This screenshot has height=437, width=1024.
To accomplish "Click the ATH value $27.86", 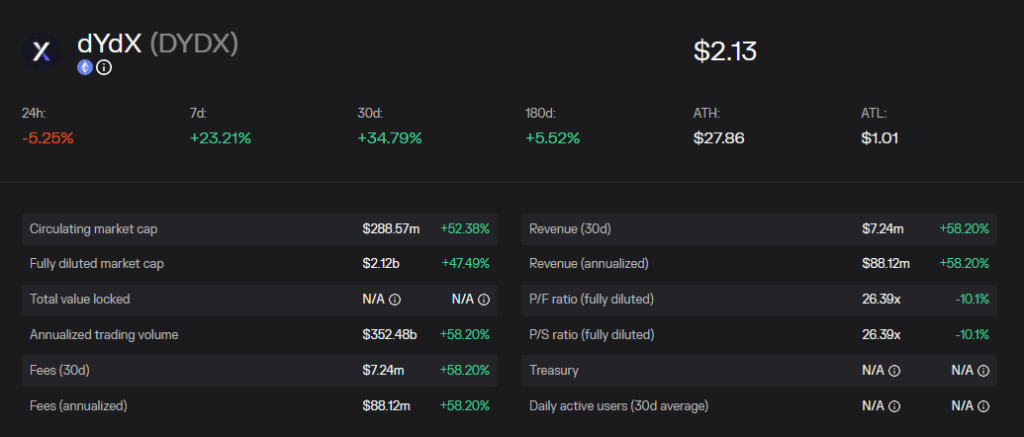I will click(x=719, y=138).
